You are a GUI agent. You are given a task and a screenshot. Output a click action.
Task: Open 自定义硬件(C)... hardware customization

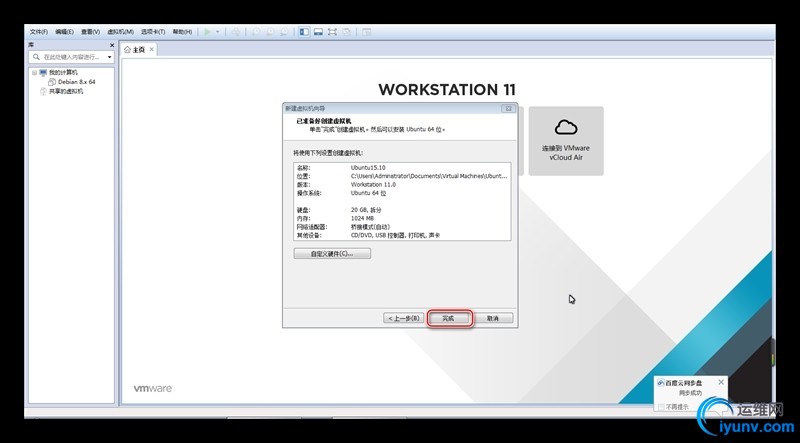(x=332, y=254)
